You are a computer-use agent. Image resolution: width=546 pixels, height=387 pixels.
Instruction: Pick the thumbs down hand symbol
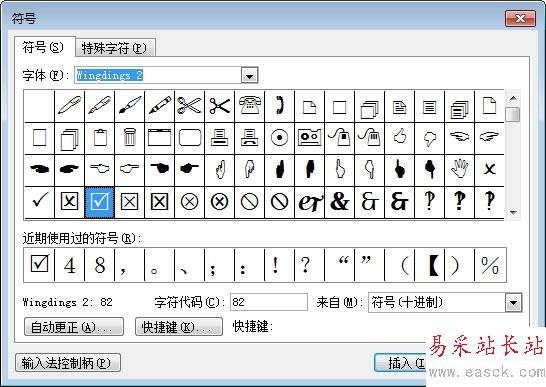pyautogui.click(x=429, y=138)
